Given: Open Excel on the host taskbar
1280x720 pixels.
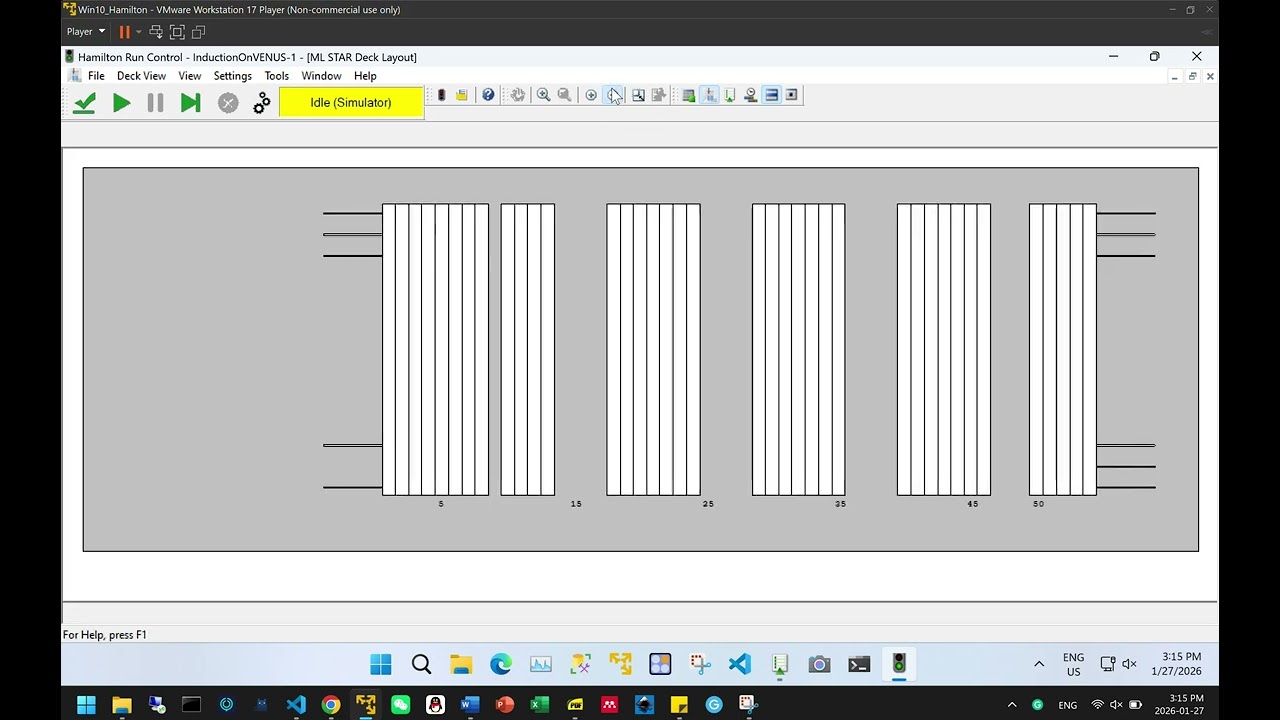Looking at the screenshot, I should pos(540,705).
